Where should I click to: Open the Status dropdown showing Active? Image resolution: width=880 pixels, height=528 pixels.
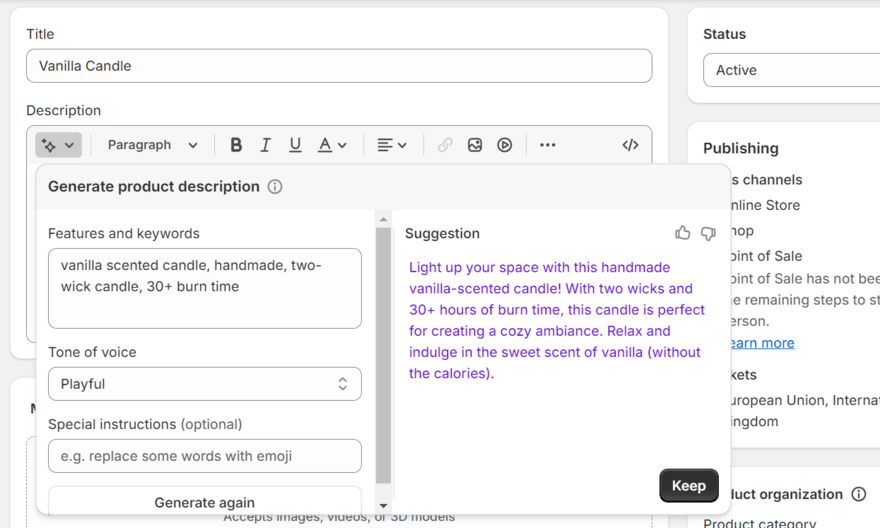(x=790, y=70)
